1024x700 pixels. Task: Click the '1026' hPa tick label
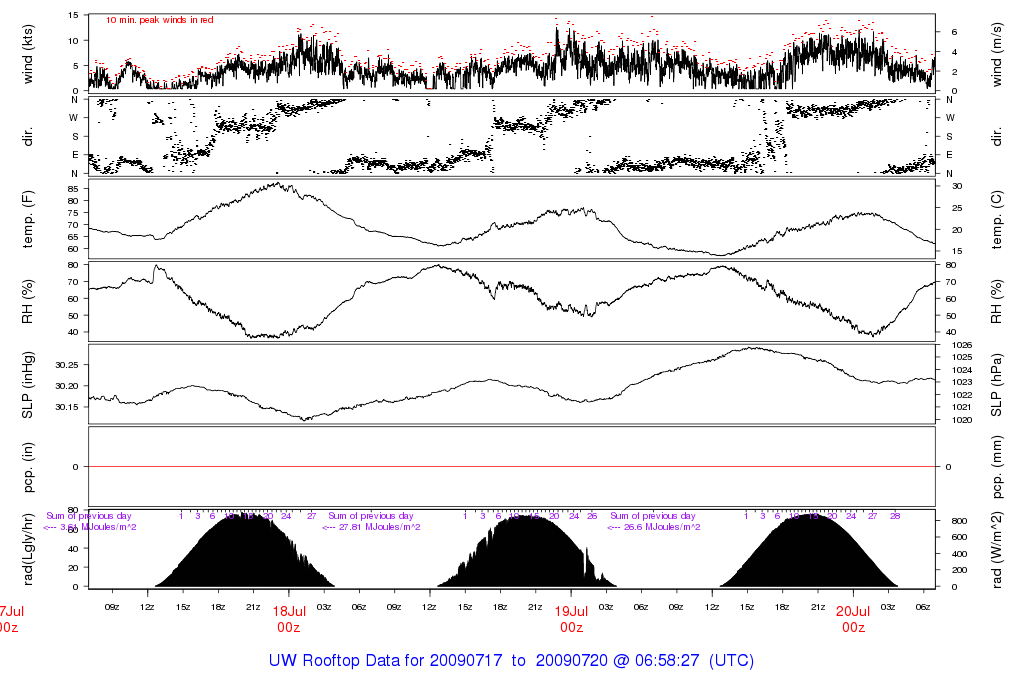coord(962,345)
